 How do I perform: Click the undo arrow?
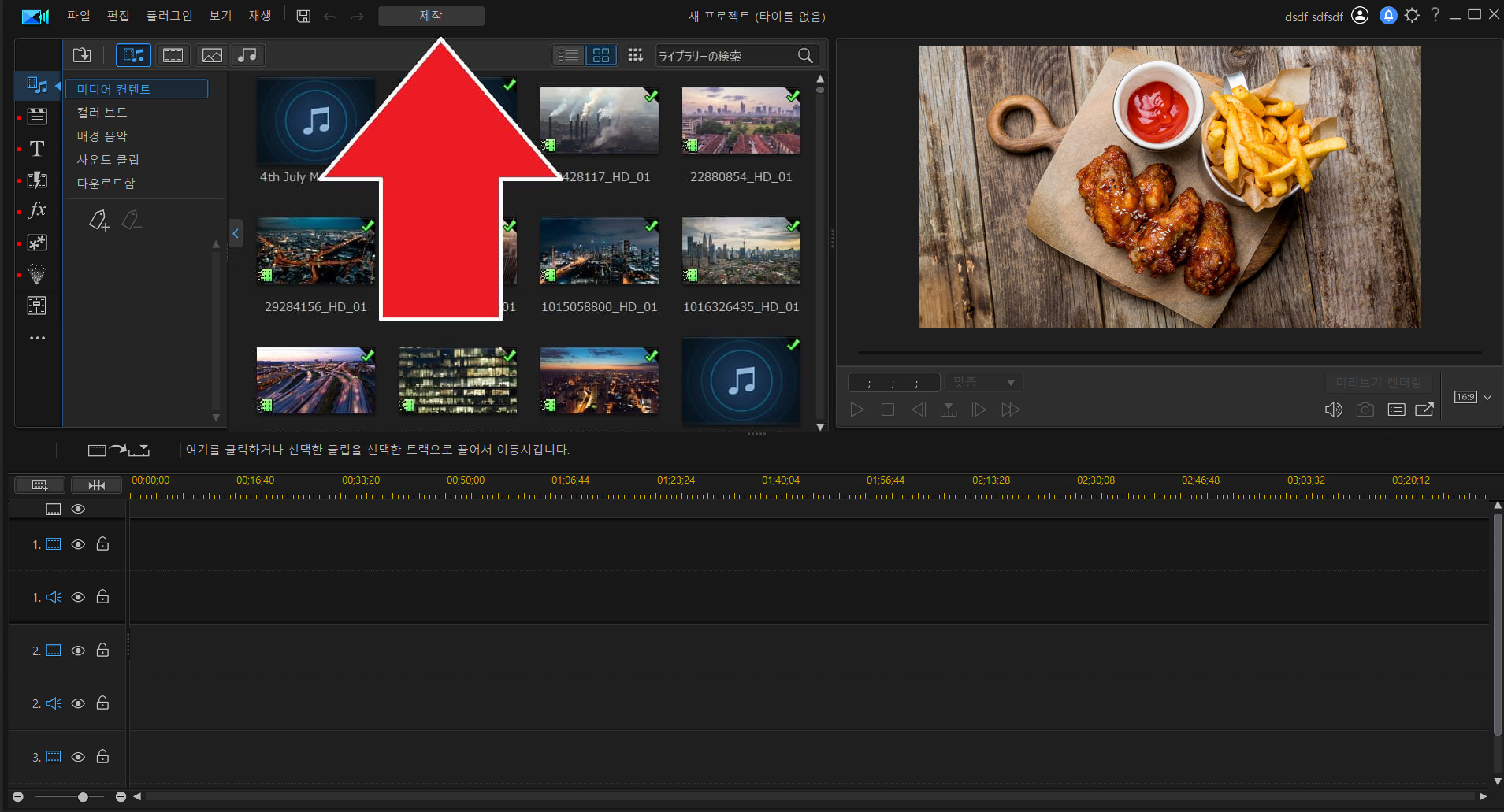[x=330, y=17]
